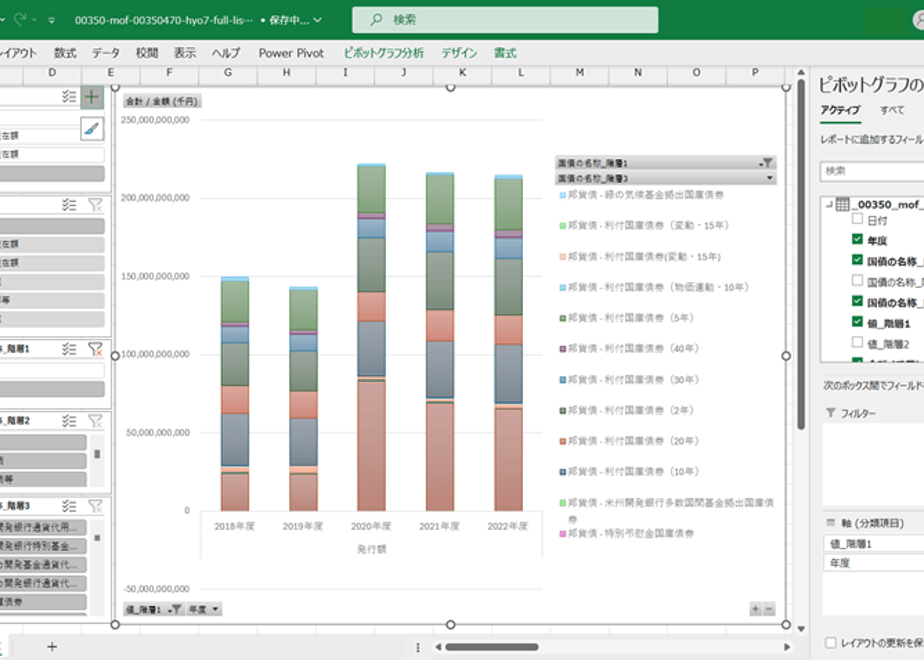This screenshot has width=924, height=660.
Task: Click the sheet tab bar three-dot handle
Action: coord(418,647)
